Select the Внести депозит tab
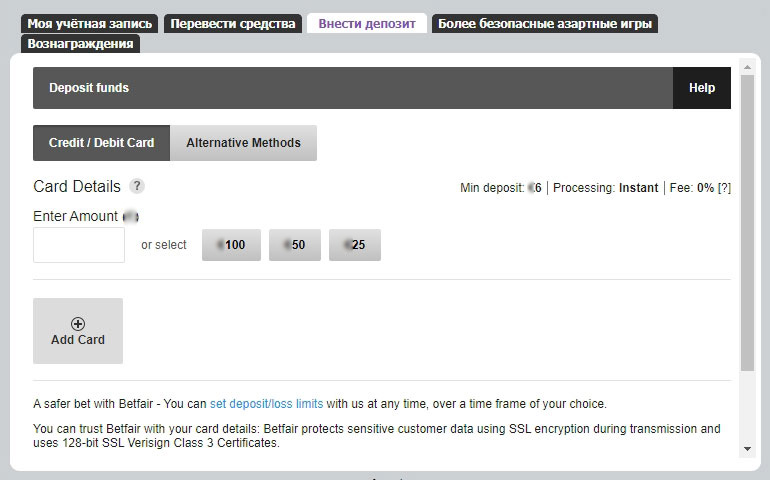The image size is (770, 480). pyautogui.click(x=366, y=23)
